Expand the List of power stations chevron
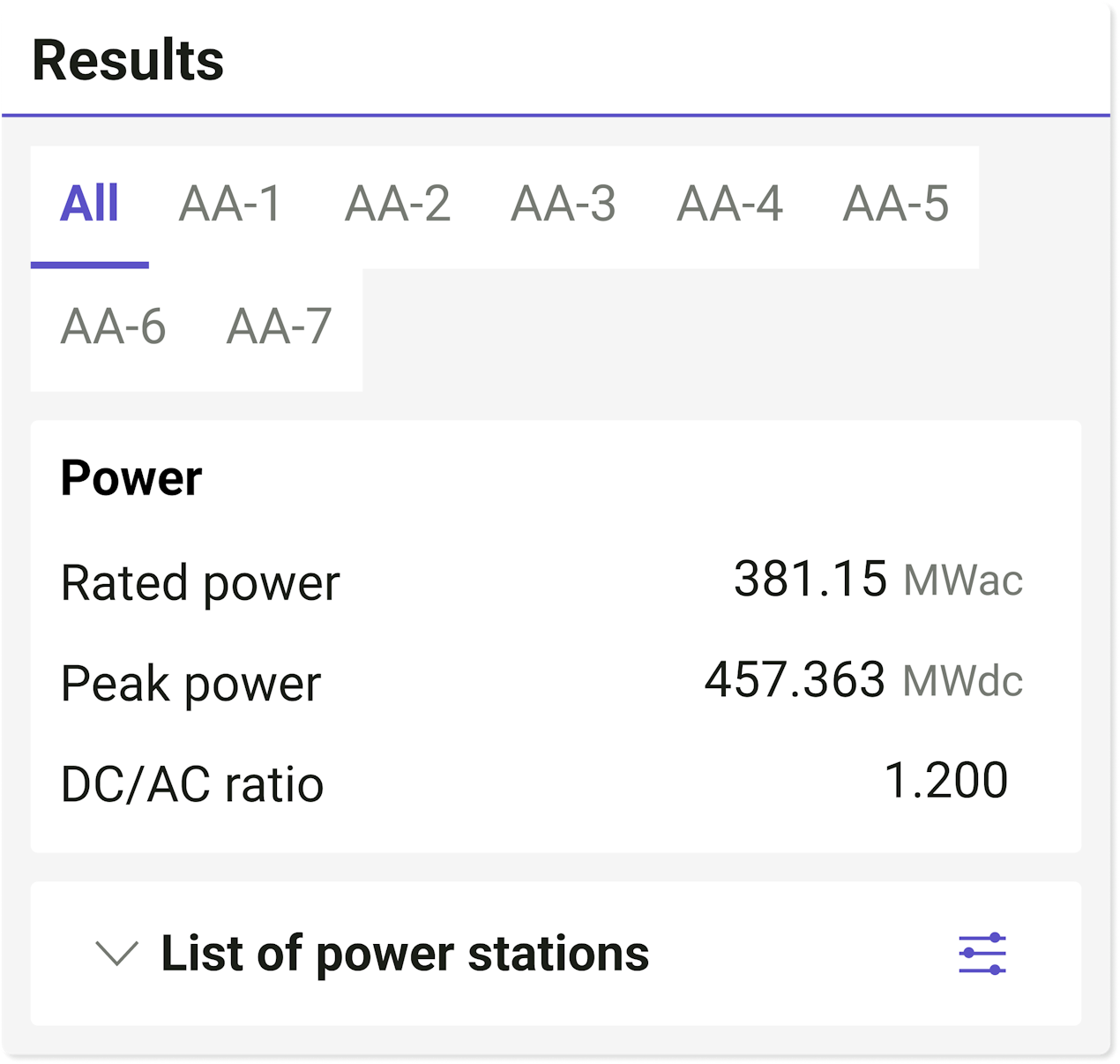 click(x=116, y=954)
